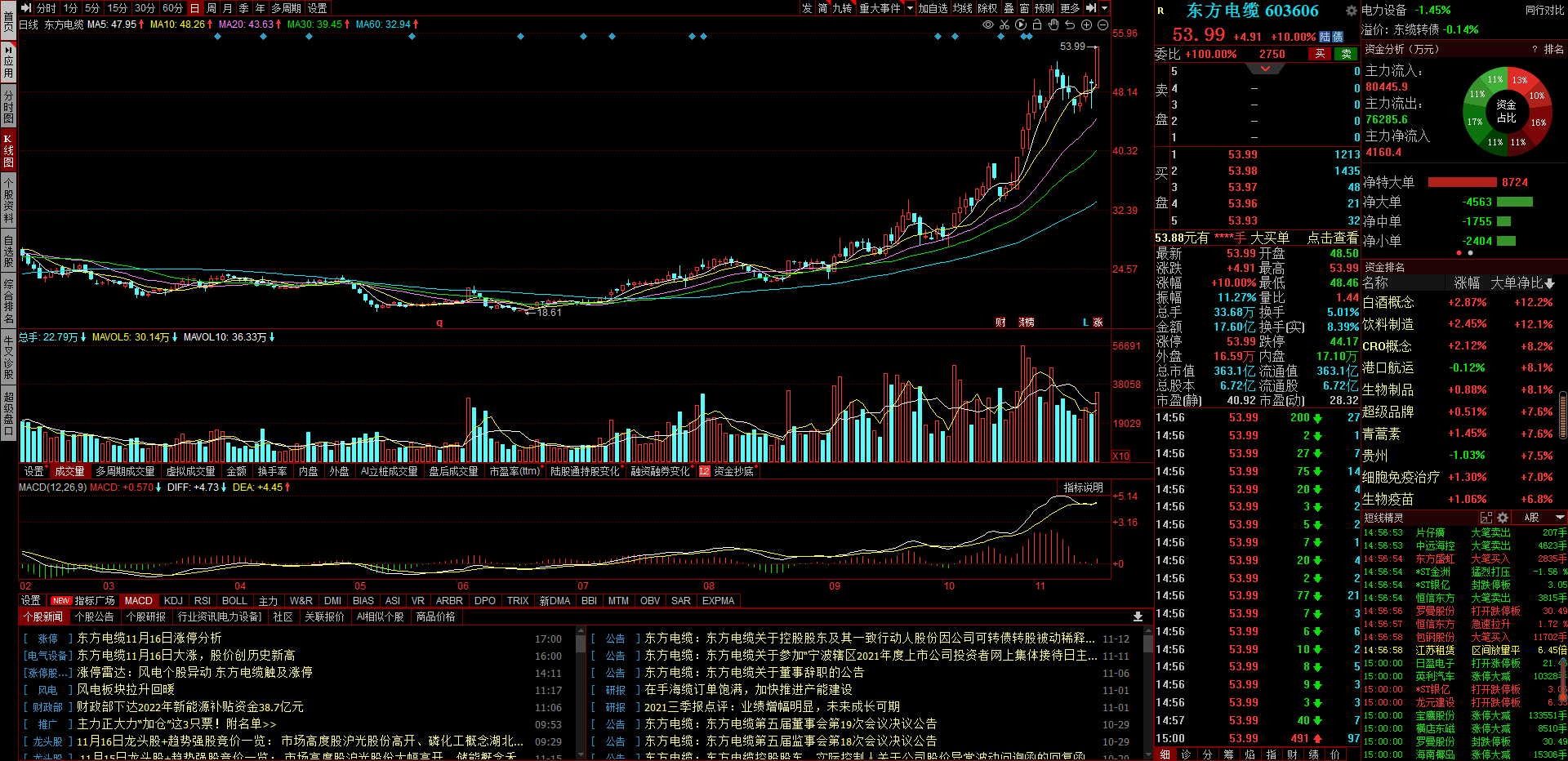Open sidebar 个股资料 item
This screenshot has height=761, width=1568.
(8, 200)
